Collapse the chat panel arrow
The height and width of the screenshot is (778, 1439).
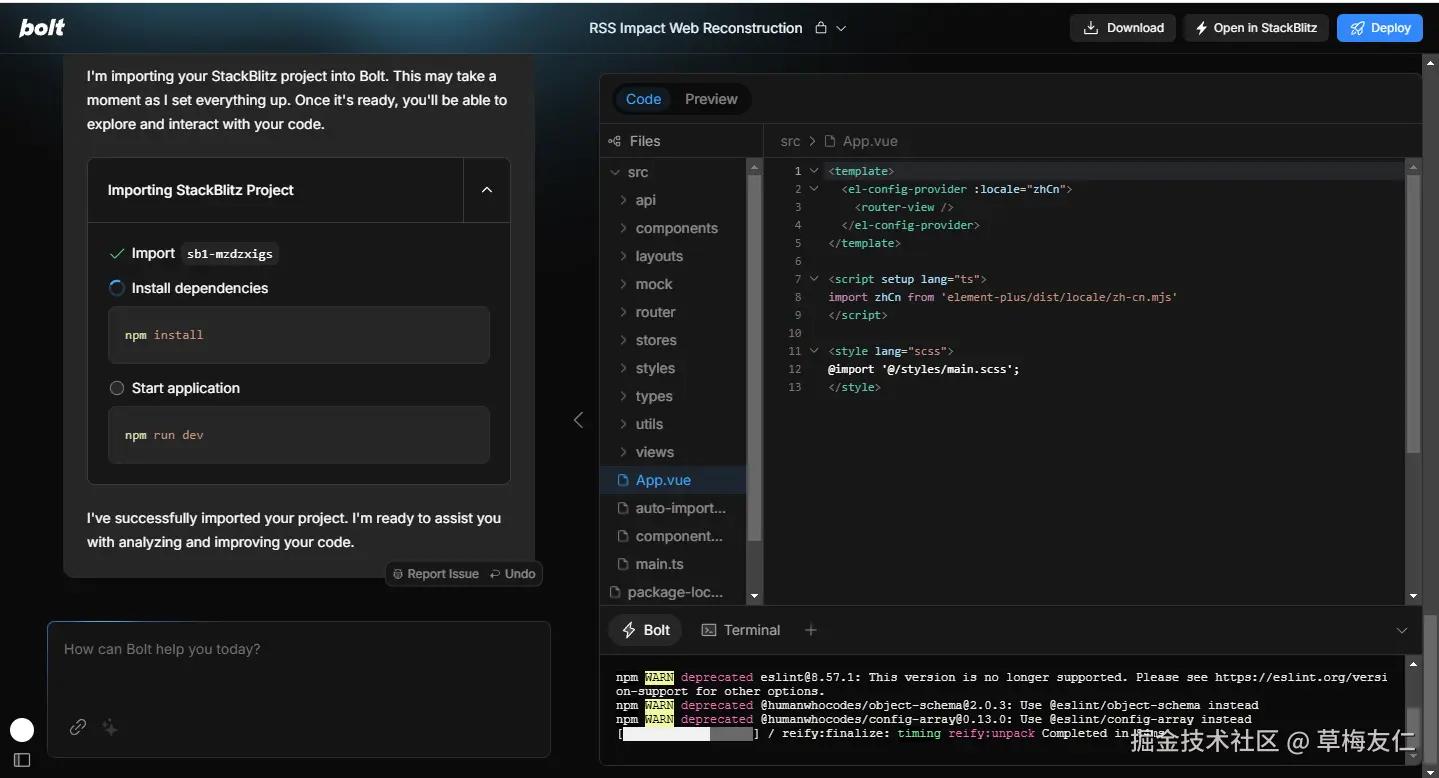pyautogui.click(x=577, y=420)
